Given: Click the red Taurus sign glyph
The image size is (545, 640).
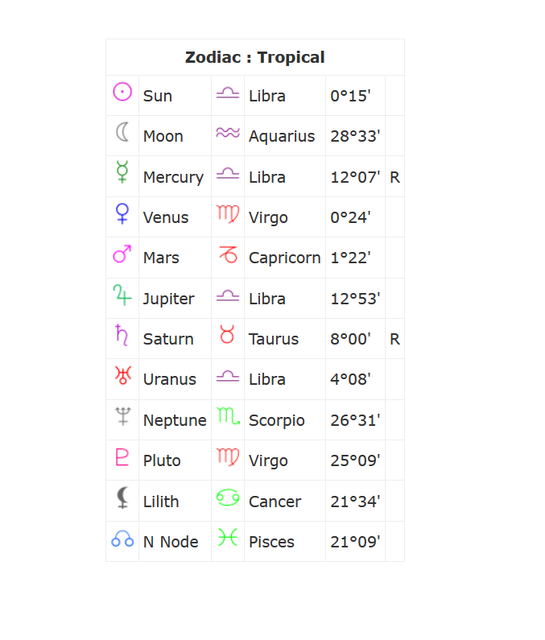Looking at the screenshot, I should [227, 334].
